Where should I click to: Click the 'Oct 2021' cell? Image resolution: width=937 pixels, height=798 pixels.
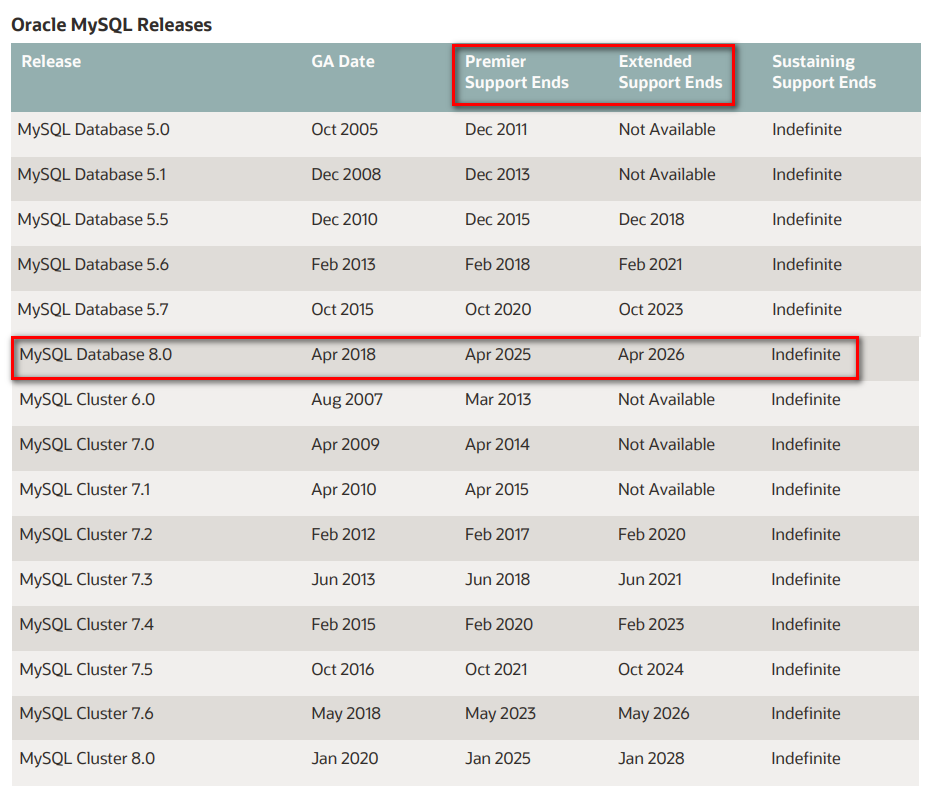pyautogui.click(x=497, y=669)
